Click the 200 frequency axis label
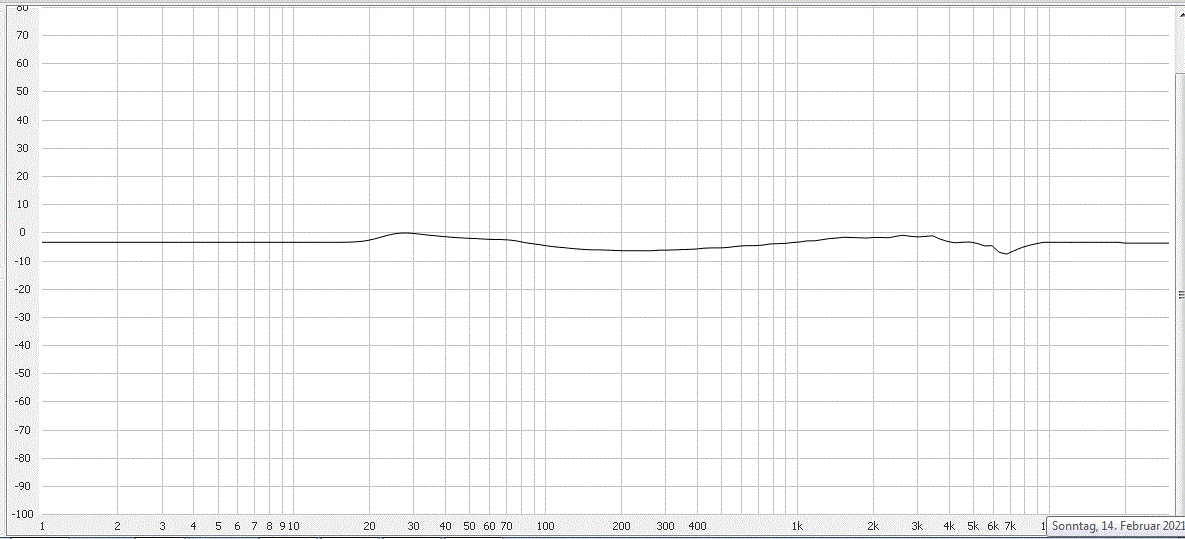This screenshot has height=539, width=1185. tap(621, 526)
